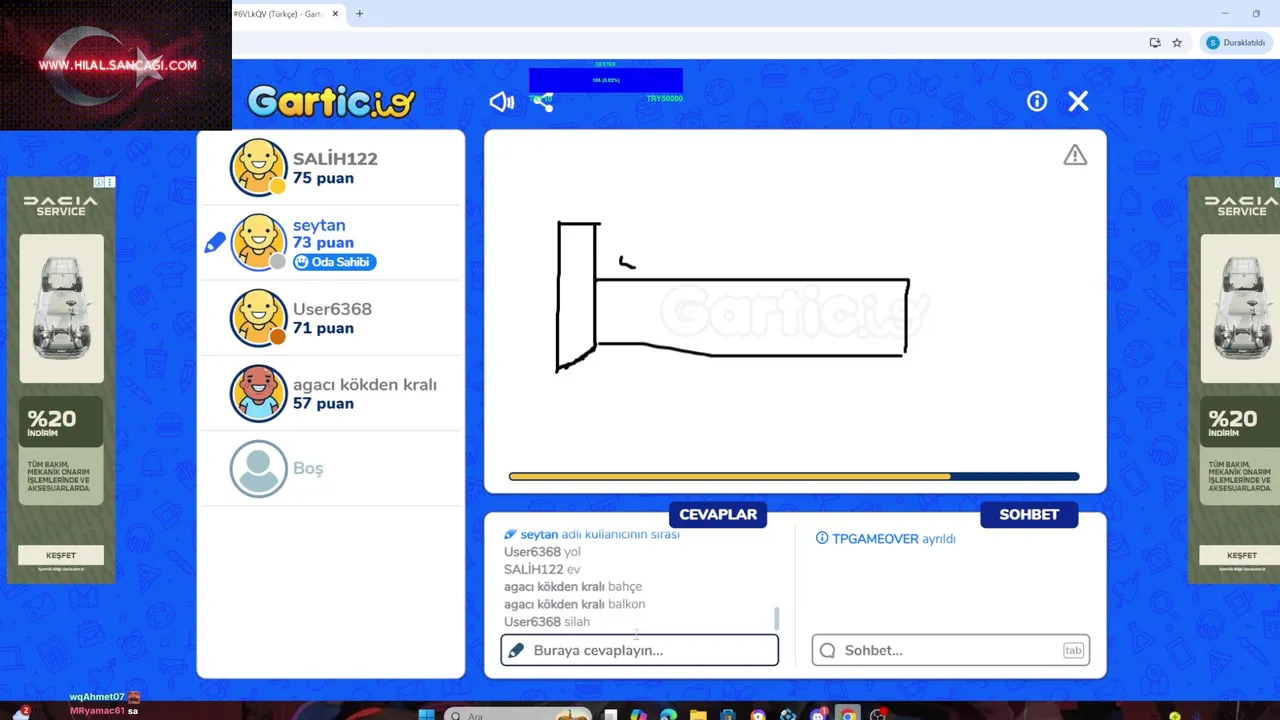Screen dimensions: 1280x720
Task: Bookmark this page with star icon
Action: click(x=1177, y=43)
